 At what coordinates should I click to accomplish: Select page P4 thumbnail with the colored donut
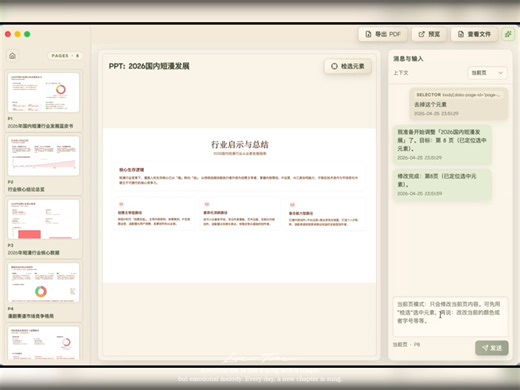point(43,282)
